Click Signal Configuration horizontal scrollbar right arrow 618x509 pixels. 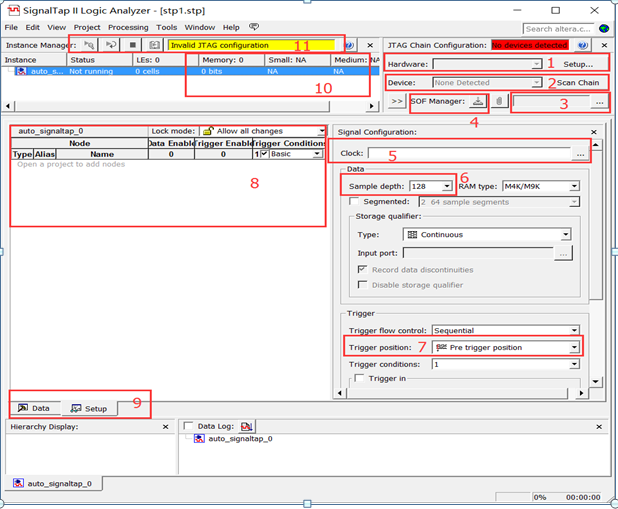click(581, 393)
